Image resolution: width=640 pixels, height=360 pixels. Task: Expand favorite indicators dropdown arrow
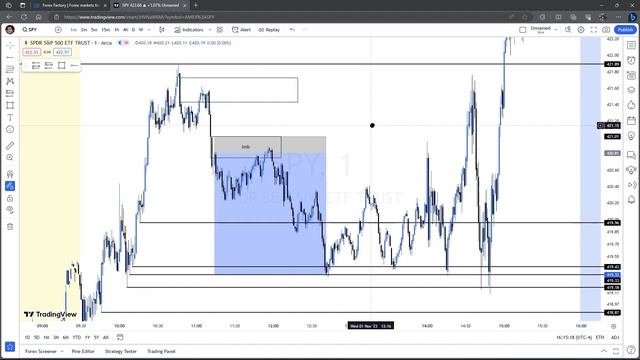point(210,30)
